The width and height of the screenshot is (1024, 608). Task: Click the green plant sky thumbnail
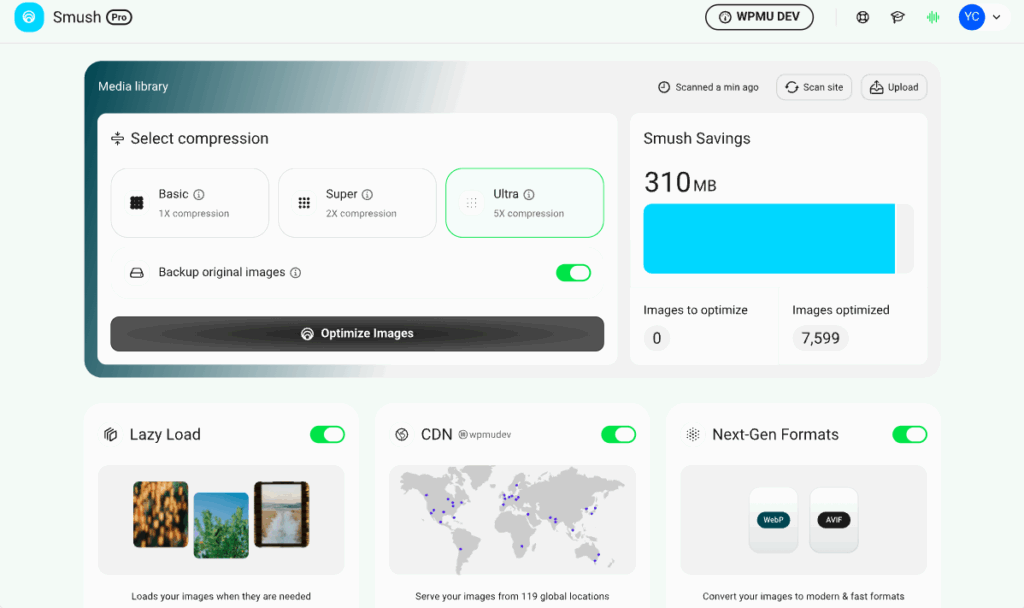point(221,525)
